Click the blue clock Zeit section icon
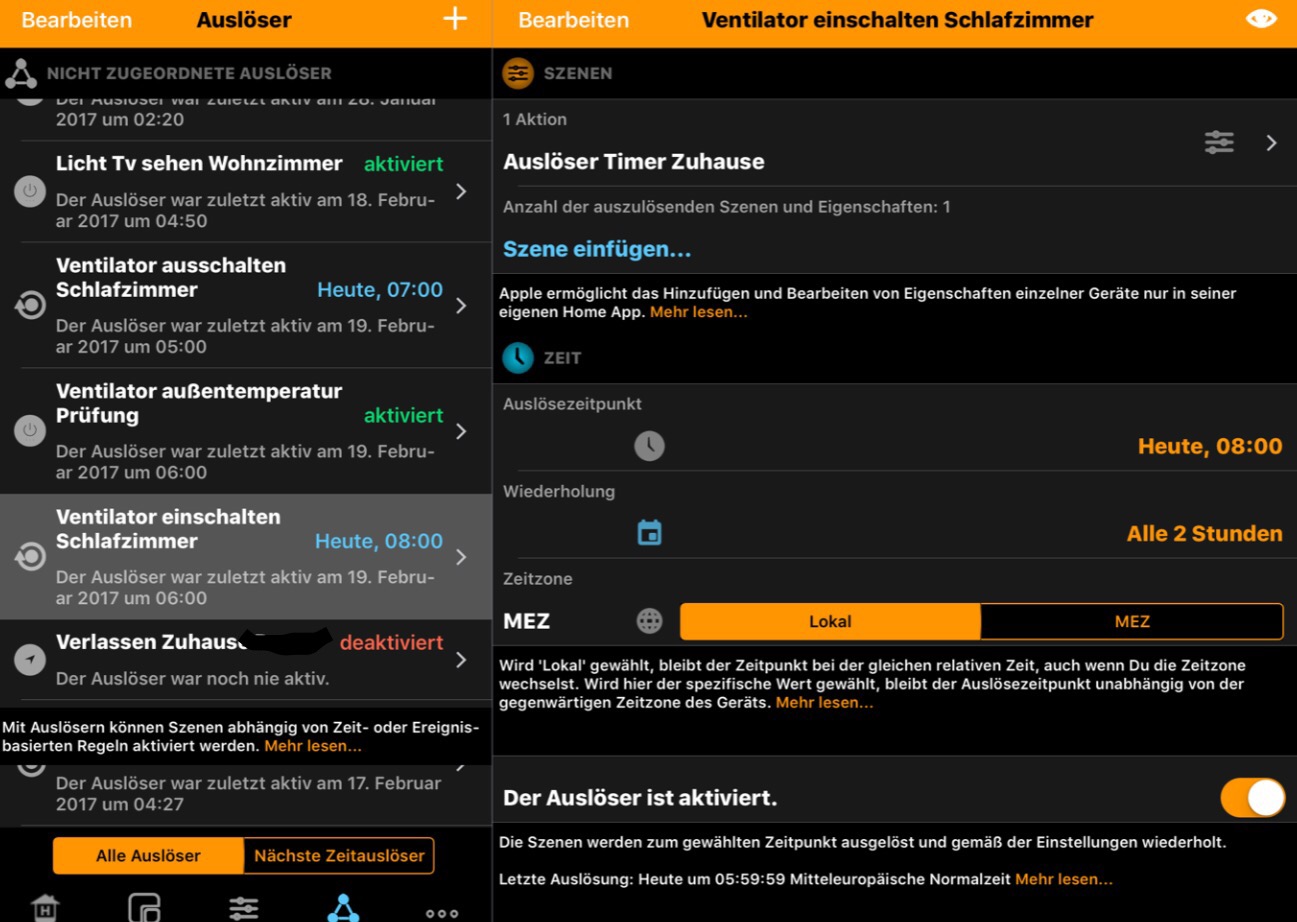 click(518, 357)
